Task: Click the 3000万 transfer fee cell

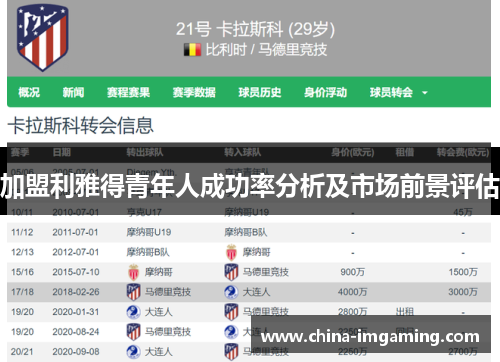Action: pos(463,292)
